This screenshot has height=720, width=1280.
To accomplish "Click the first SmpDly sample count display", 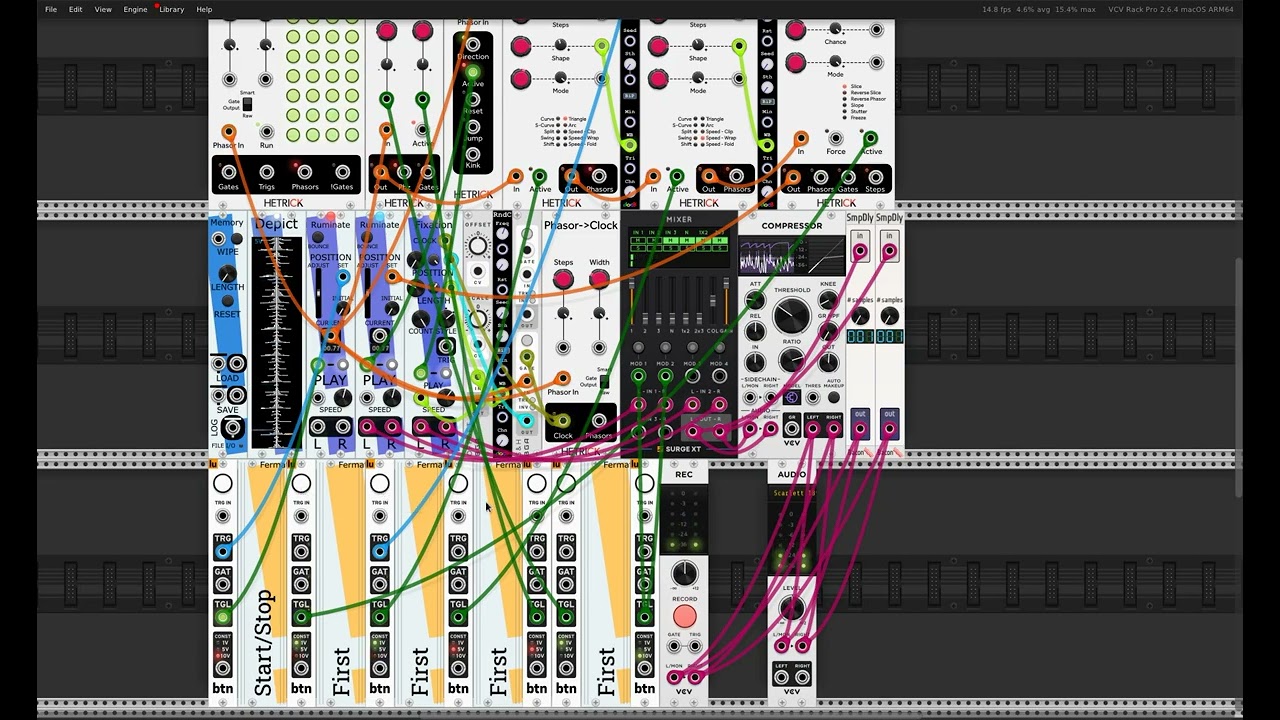I will [860, 337].
